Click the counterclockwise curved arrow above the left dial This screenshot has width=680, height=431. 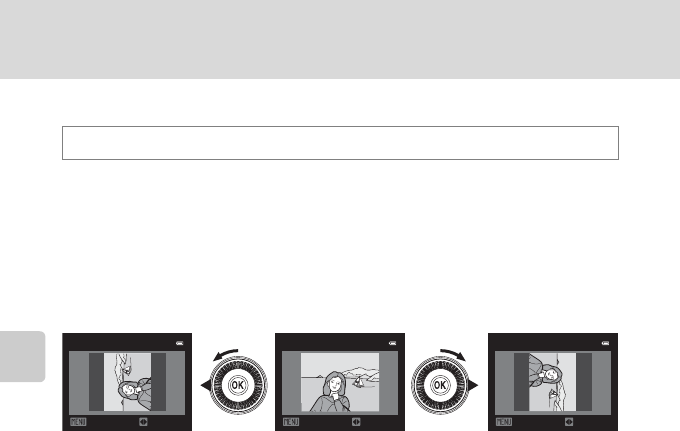[x=226, y=354]
